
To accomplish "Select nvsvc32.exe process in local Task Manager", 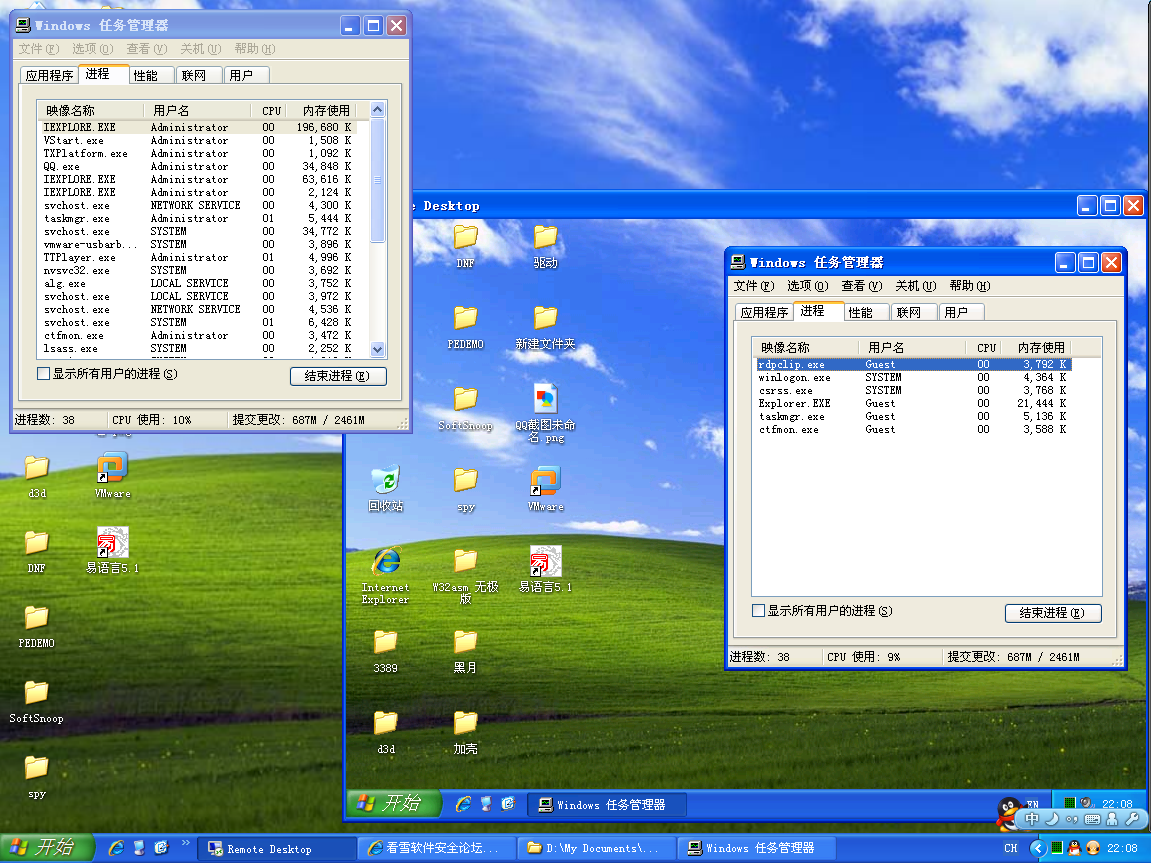I will coord(197,270).
